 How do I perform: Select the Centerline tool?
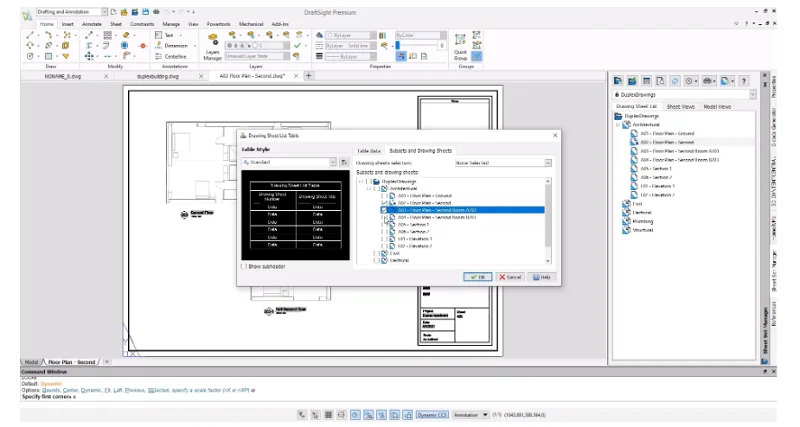(x=171, y=56)
